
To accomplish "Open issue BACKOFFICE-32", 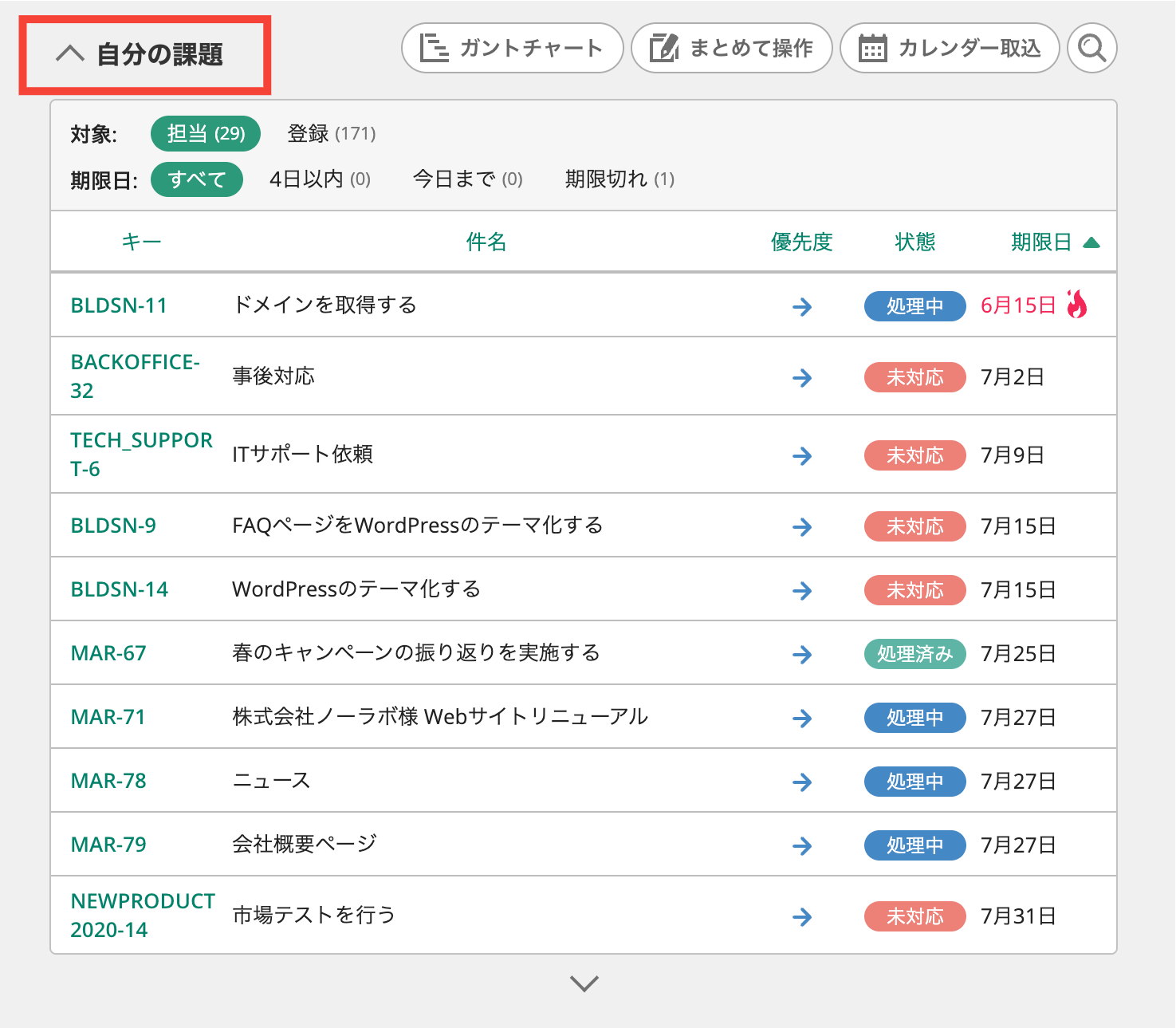I will pos(135,376).
